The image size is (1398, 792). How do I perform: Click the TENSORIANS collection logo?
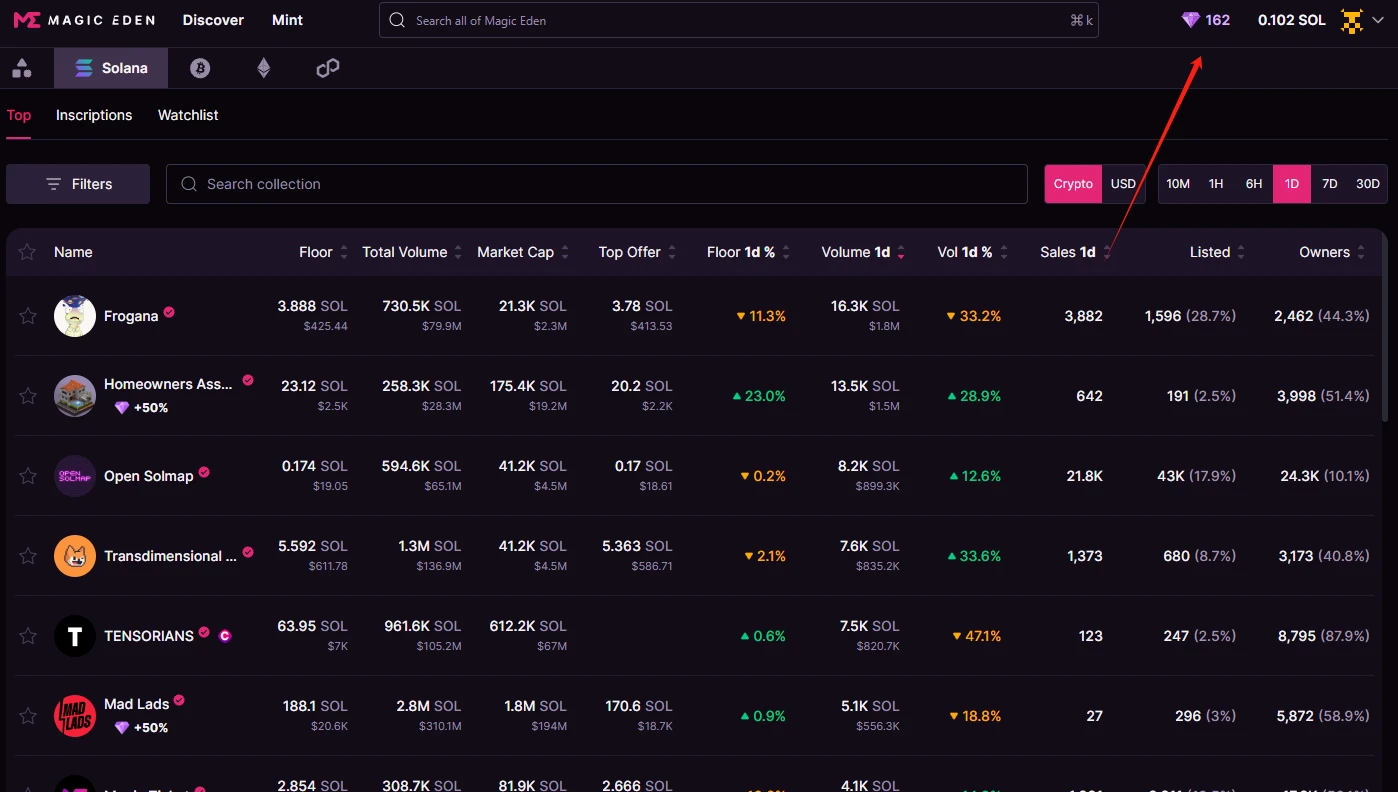coord(75,636)
